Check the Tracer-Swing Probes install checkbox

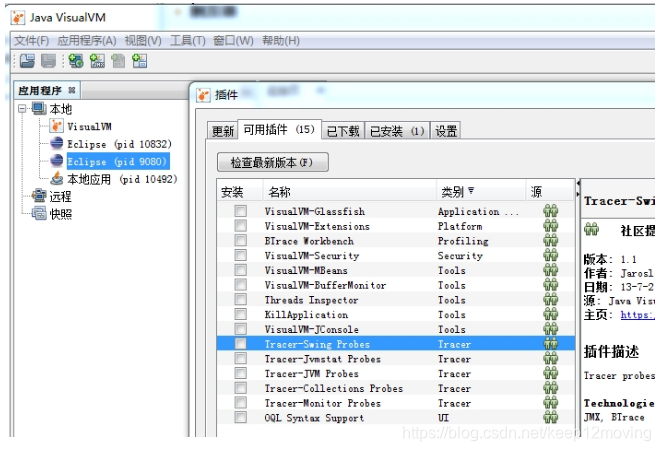click(241, 344)
